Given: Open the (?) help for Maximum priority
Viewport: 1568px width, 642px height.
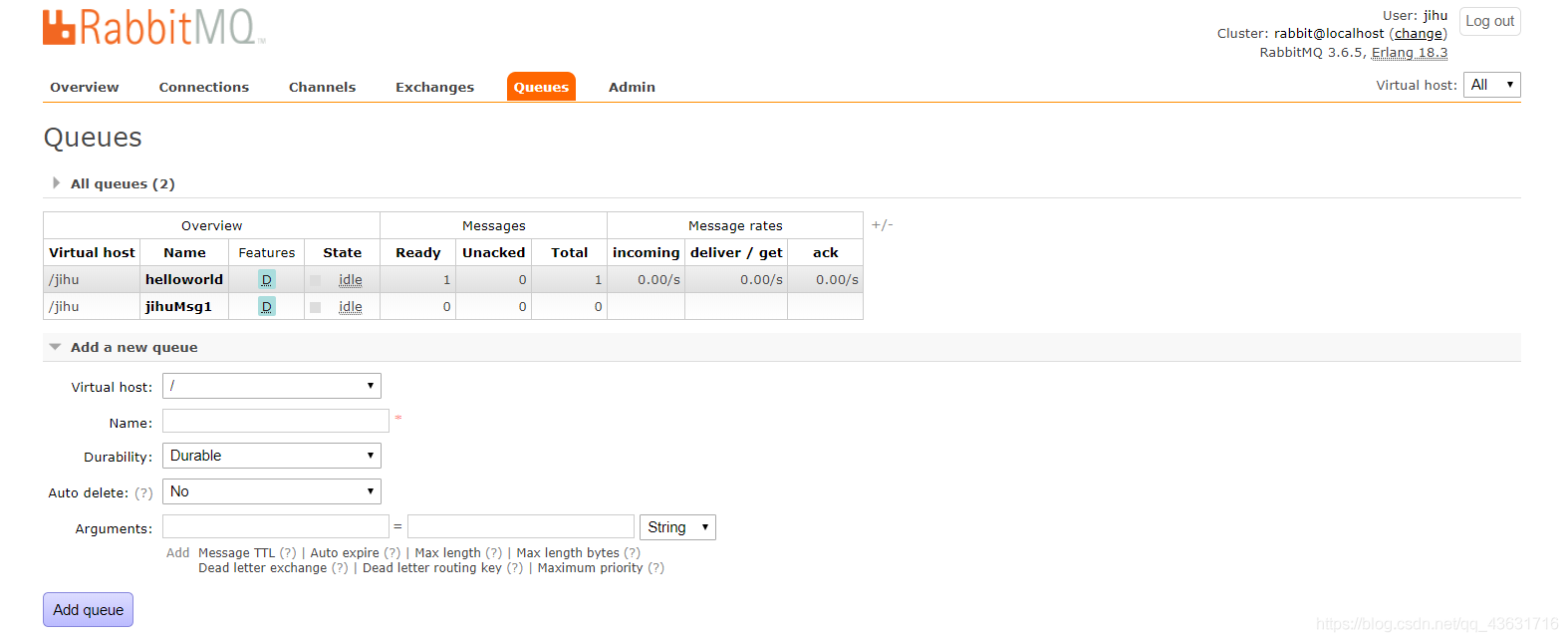Looking at the screenshot, I should click(656, 568).
